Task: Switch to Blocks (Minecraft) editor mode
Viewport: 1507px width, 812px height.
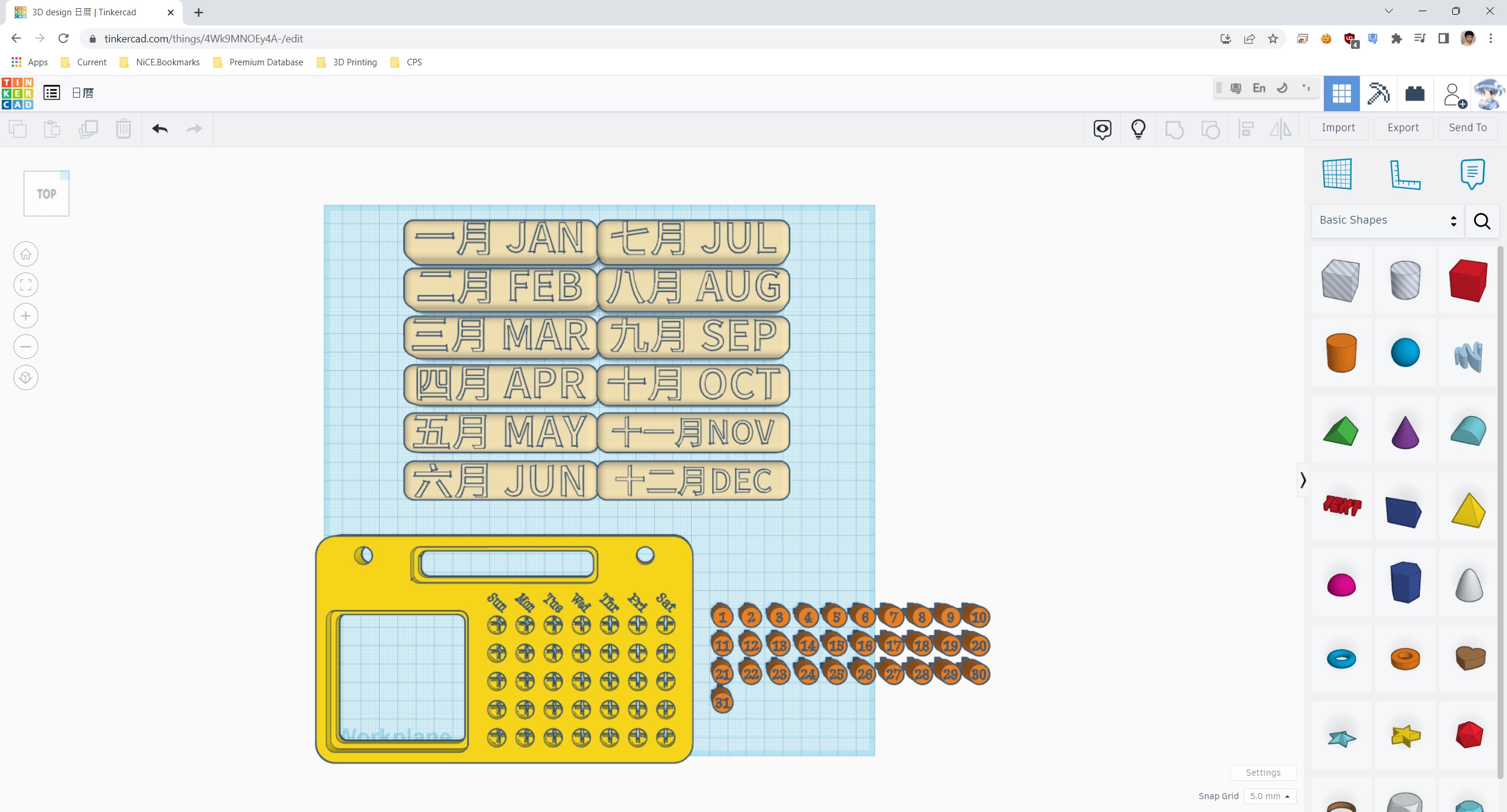Action: [1379, 94]
